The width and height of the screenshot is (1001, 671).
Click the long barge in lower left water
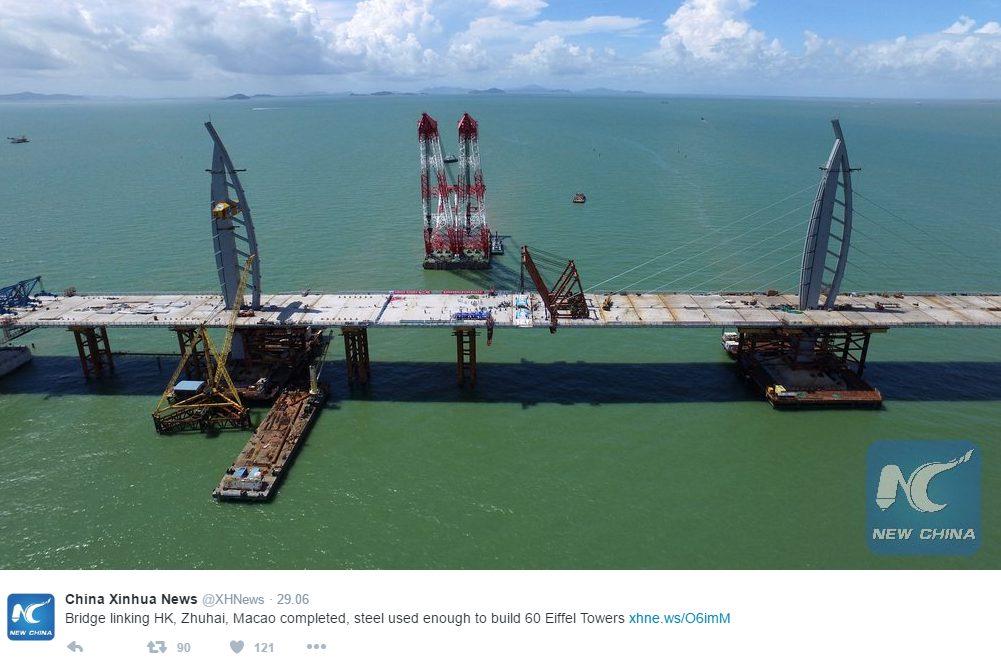pos(271,445)
